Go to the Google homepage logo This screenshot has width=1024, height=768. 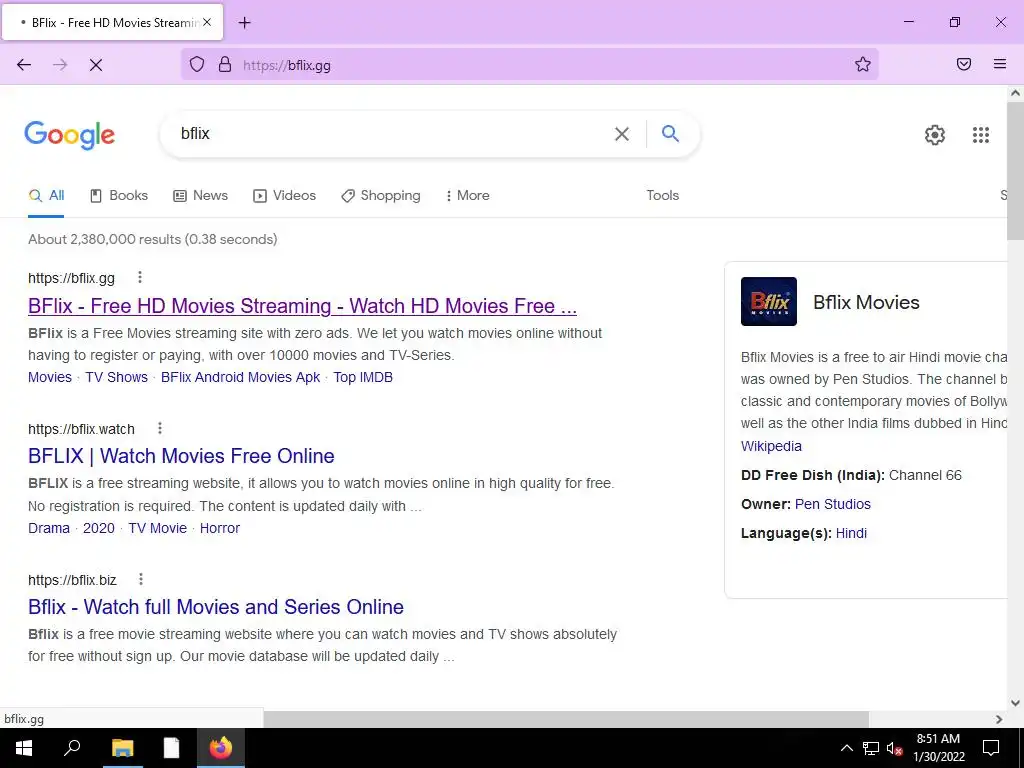pos(69,135)
